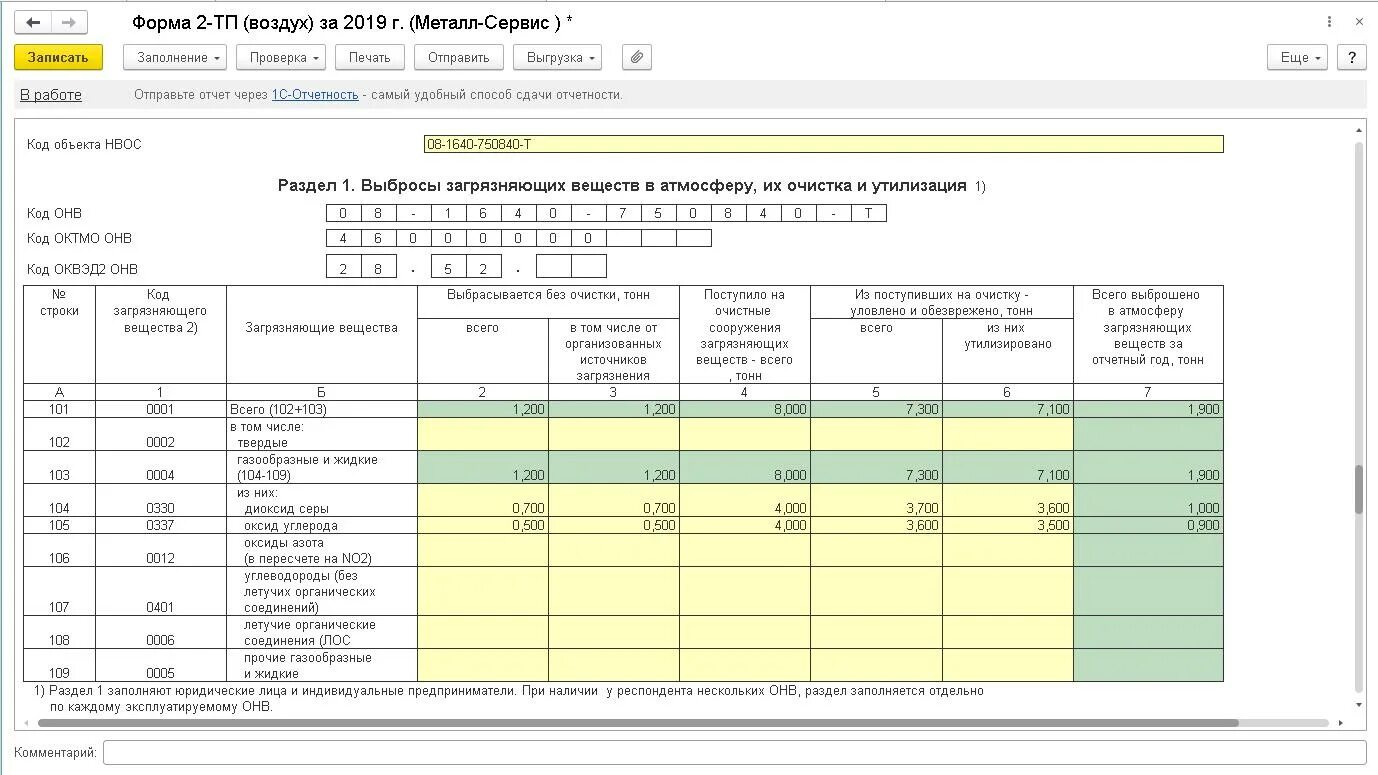Click the Отправить button
The width and height of the screenshot is (1378, 775).
tap(458, 57)
